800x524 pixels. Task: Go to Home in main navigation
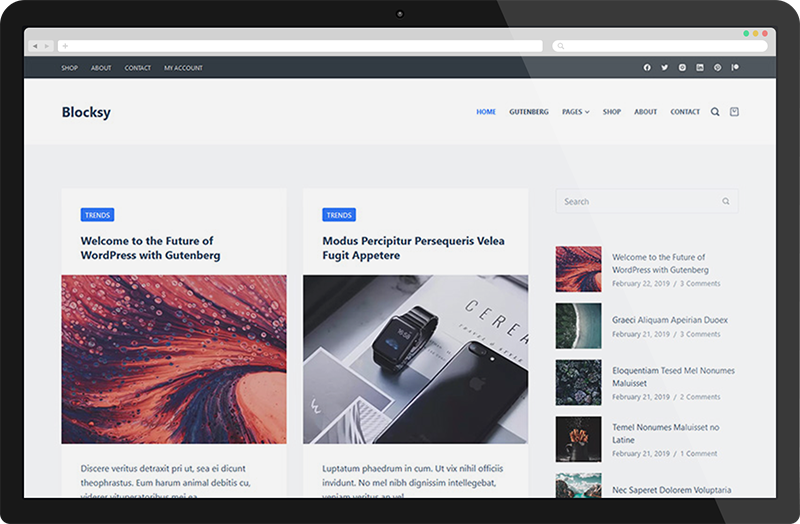point(486,112)
